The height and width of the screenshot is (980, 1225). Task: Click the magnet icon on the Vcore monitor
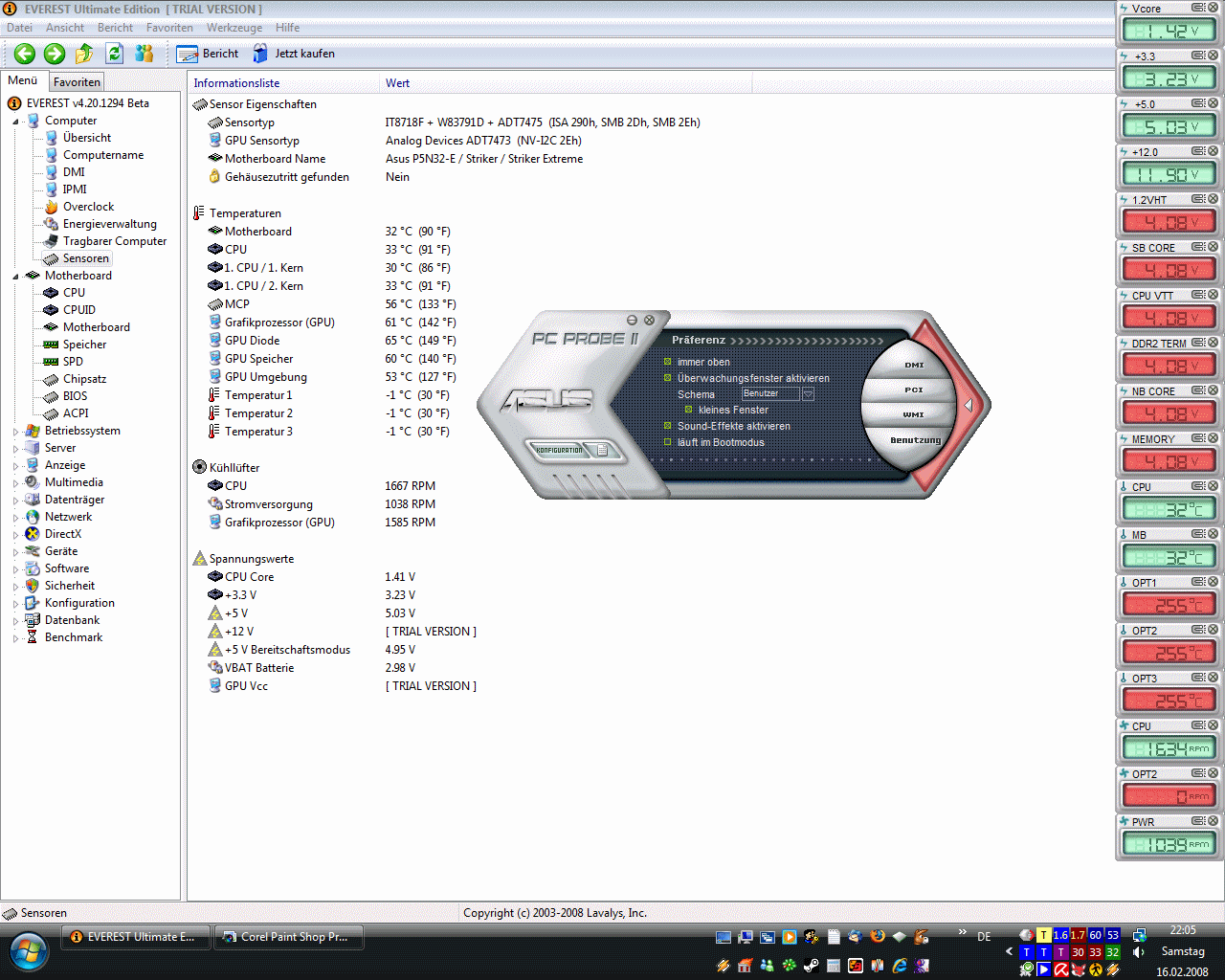(x=1198, y=8)
